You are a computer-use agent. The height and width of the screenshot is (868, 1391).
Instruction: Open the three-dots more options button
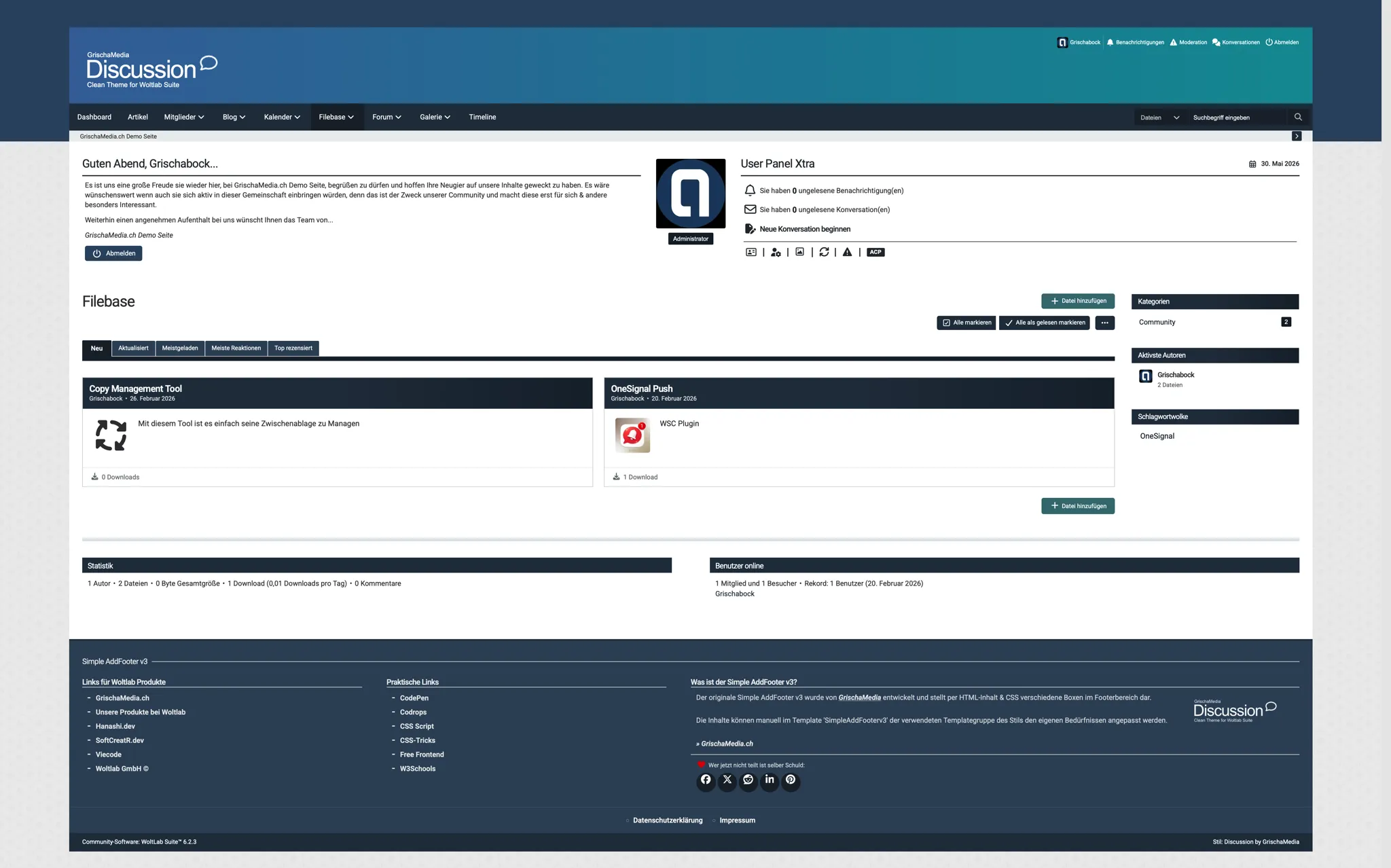[x=1104, y=323]
